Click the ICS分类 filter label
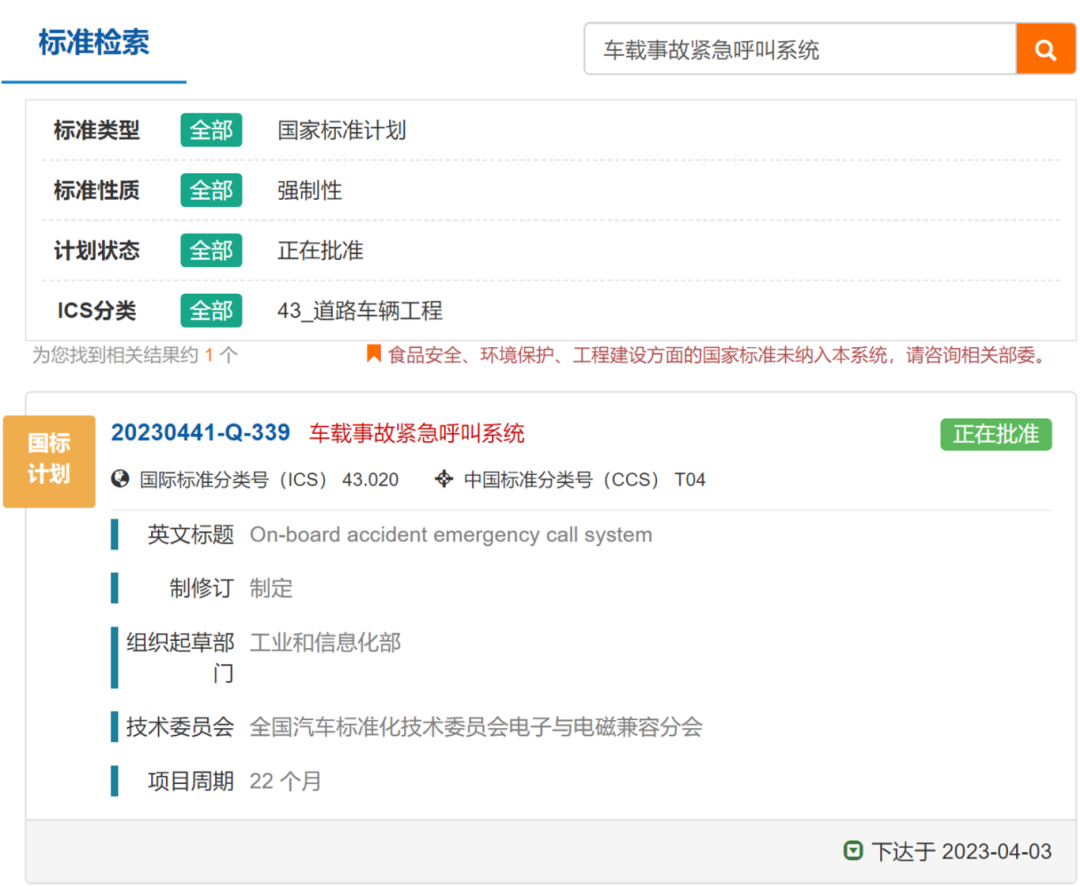 [96, 311]
